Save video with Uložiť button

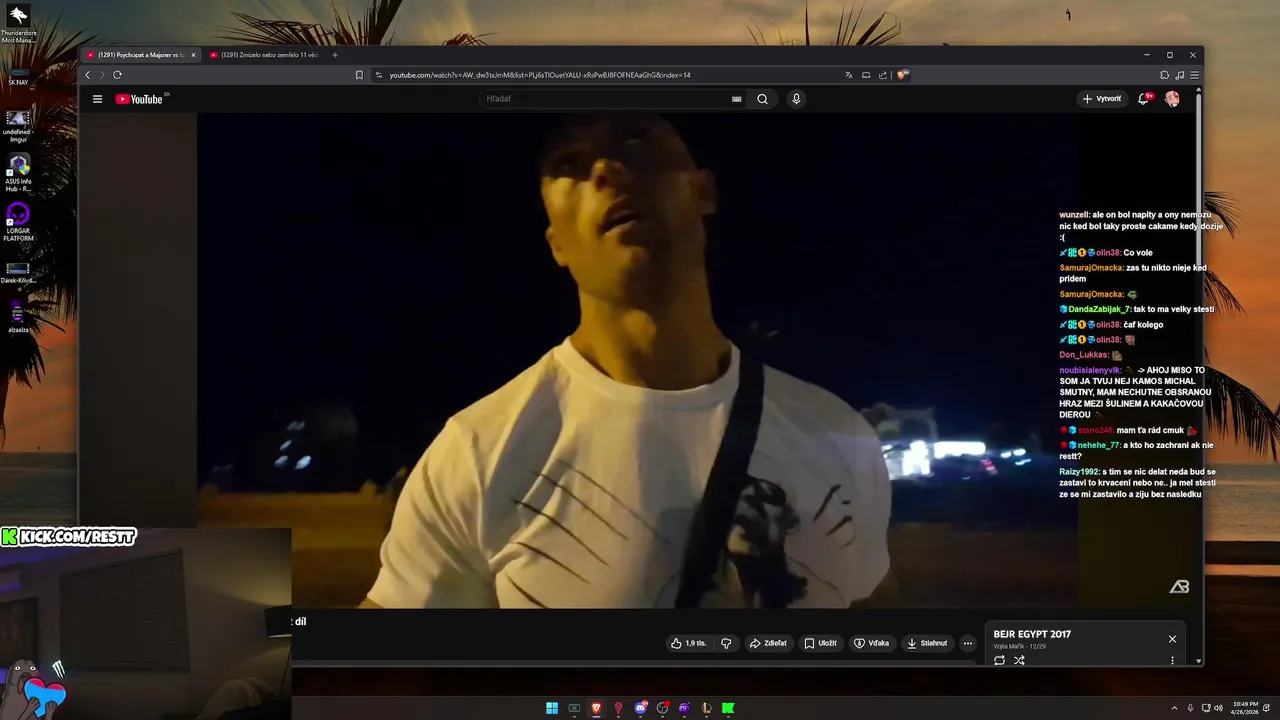click(x=821, y=643)
